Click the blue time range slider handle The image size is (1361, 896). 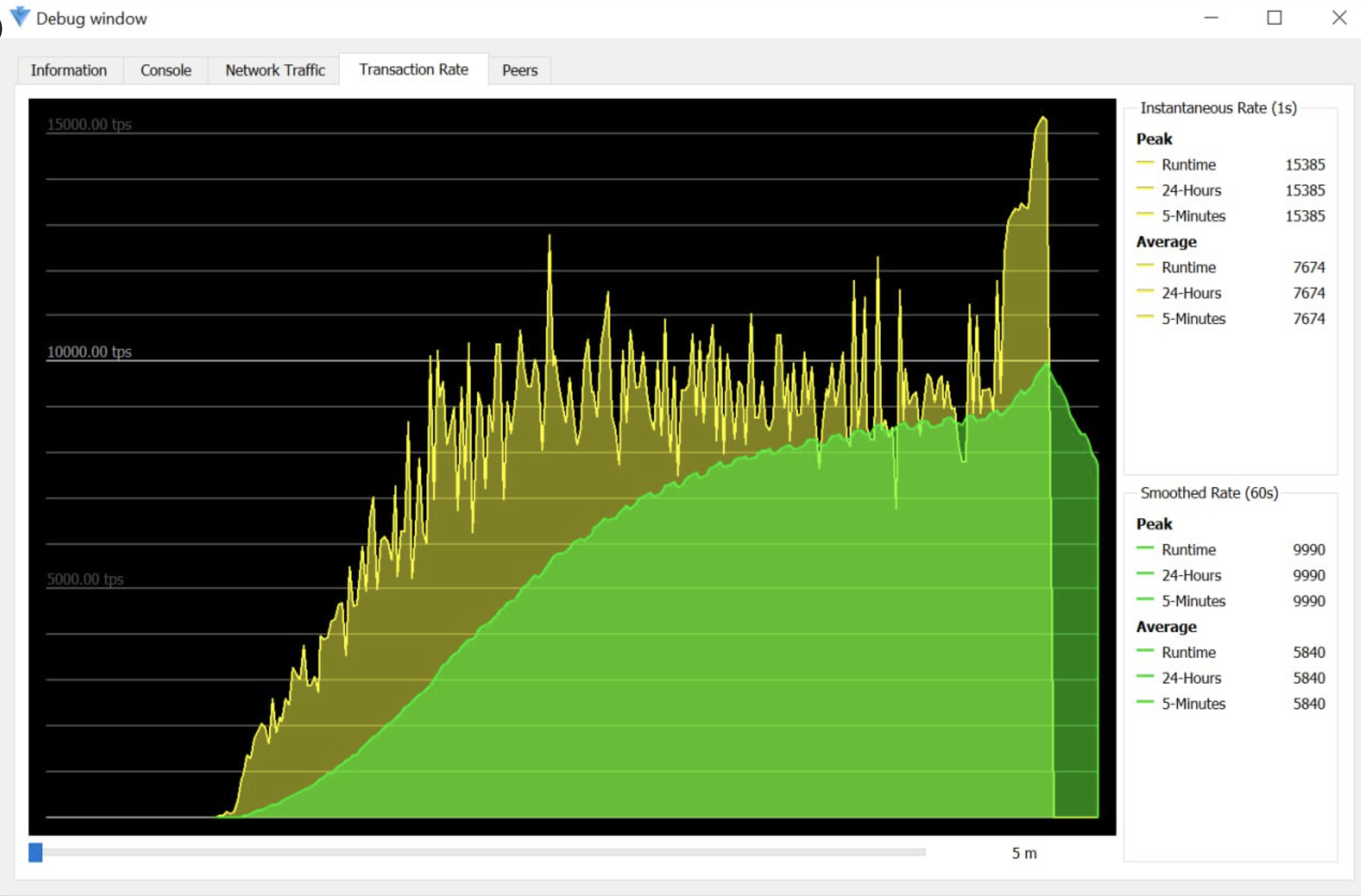coord(36,852)
